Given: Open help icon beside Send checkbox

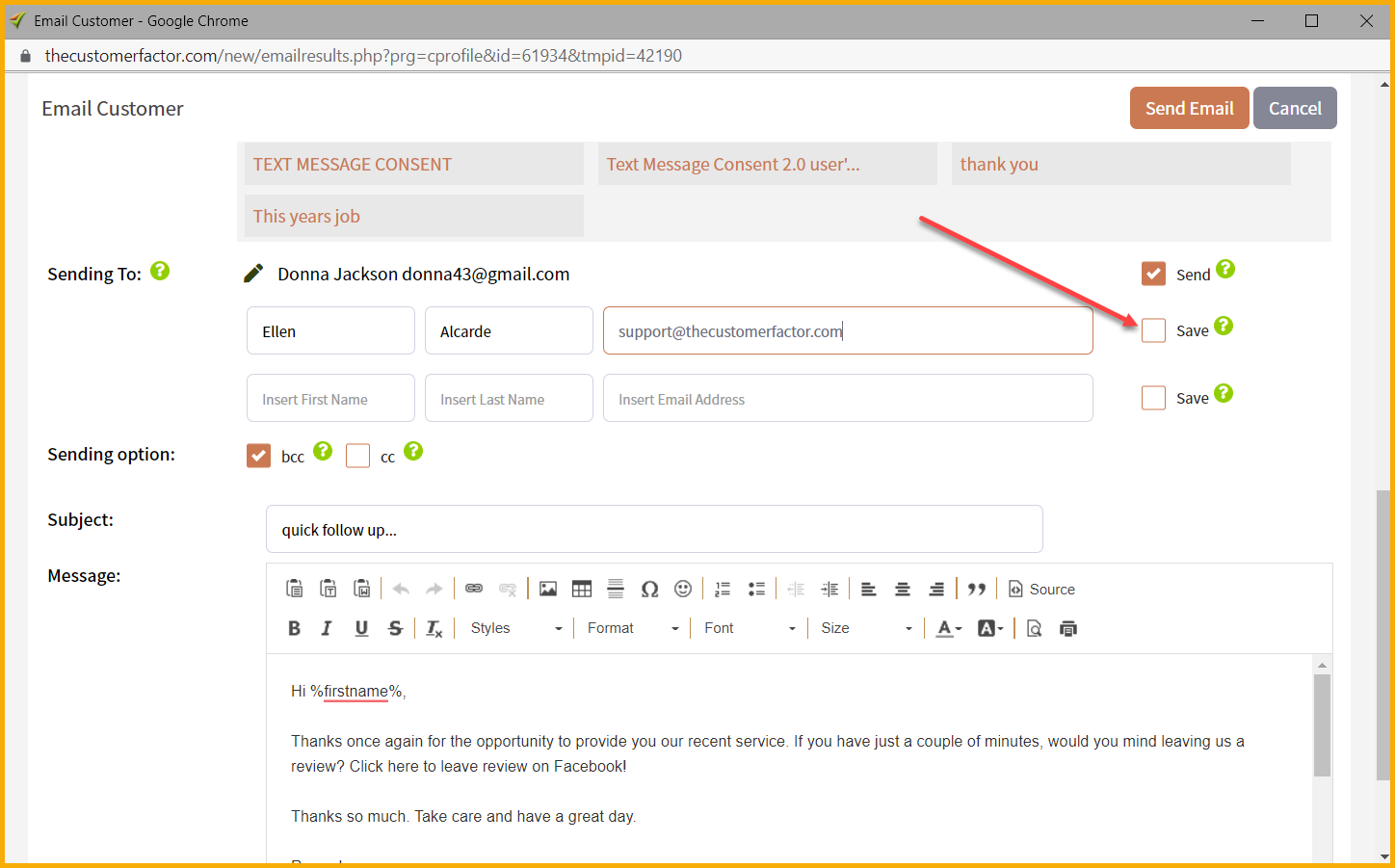Looking at the screenshot, I should (1225, 269).
